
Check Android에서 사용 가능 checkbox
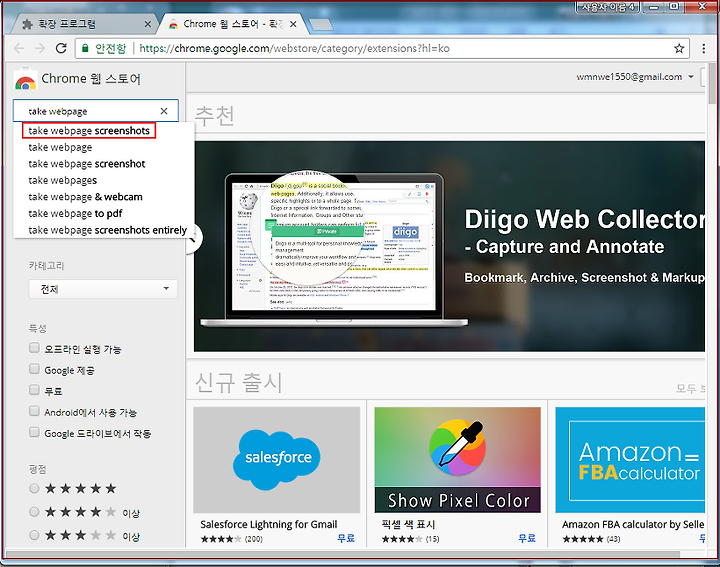pyautogui.click(x=34, y=411)
